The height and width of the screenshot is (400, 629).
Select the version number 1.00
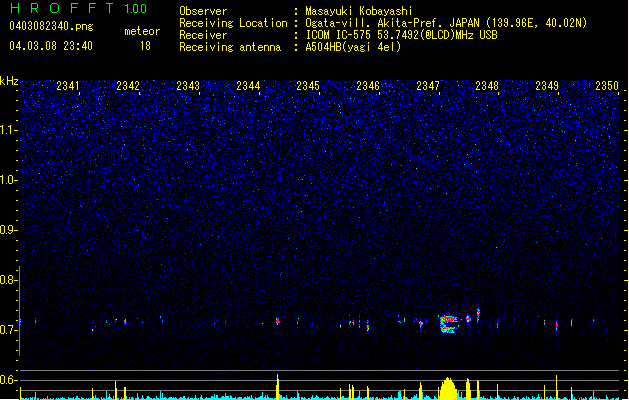pos(136,9)
